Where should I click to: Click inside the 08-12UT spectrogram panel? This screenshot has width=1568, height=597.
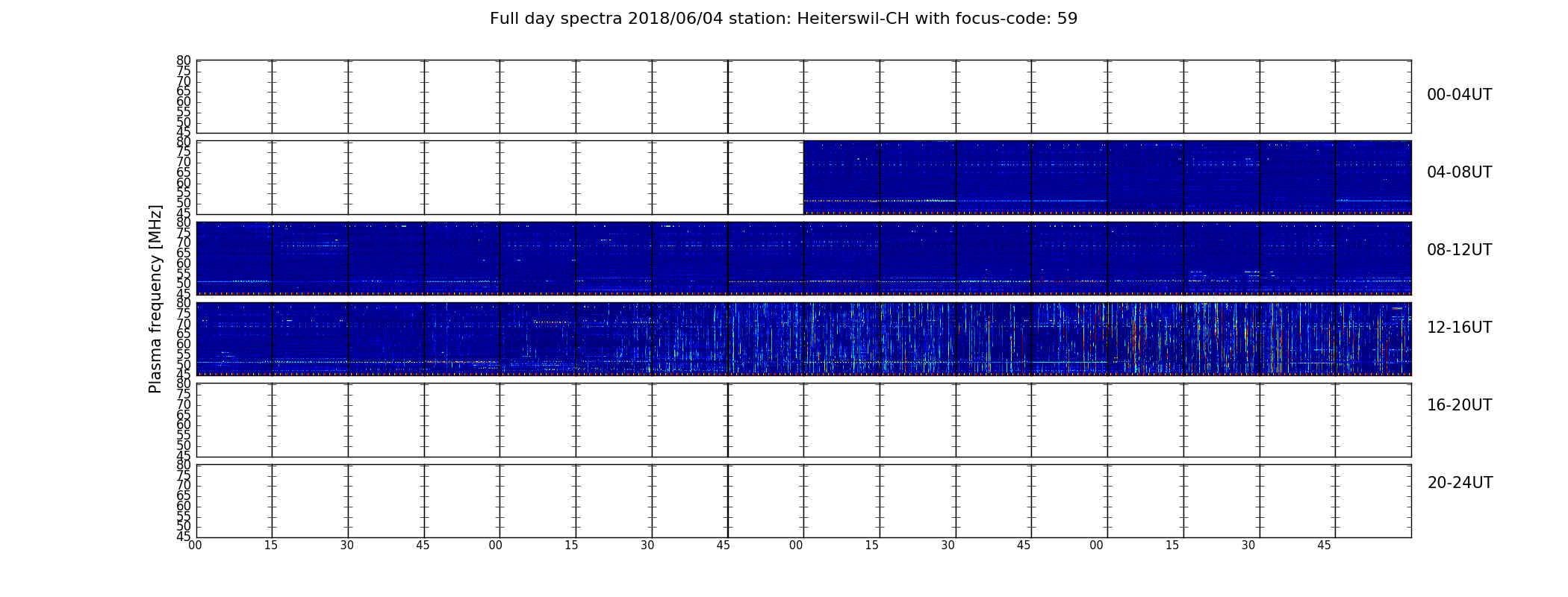[x=803, y=258]
